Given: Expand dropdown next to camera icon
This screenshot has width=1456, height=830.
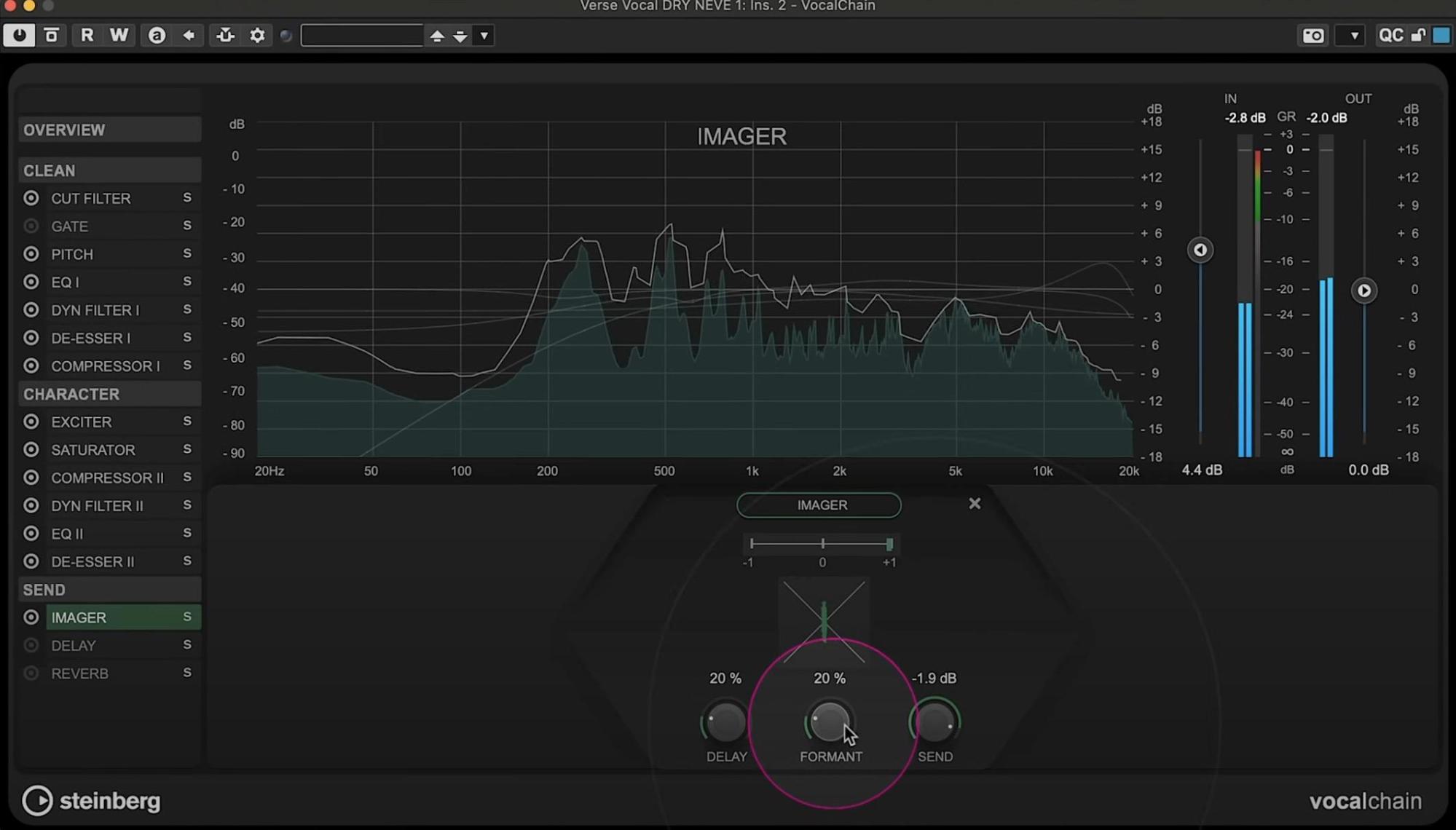Looking at the screenshot, I should (x=1353, y=35).
